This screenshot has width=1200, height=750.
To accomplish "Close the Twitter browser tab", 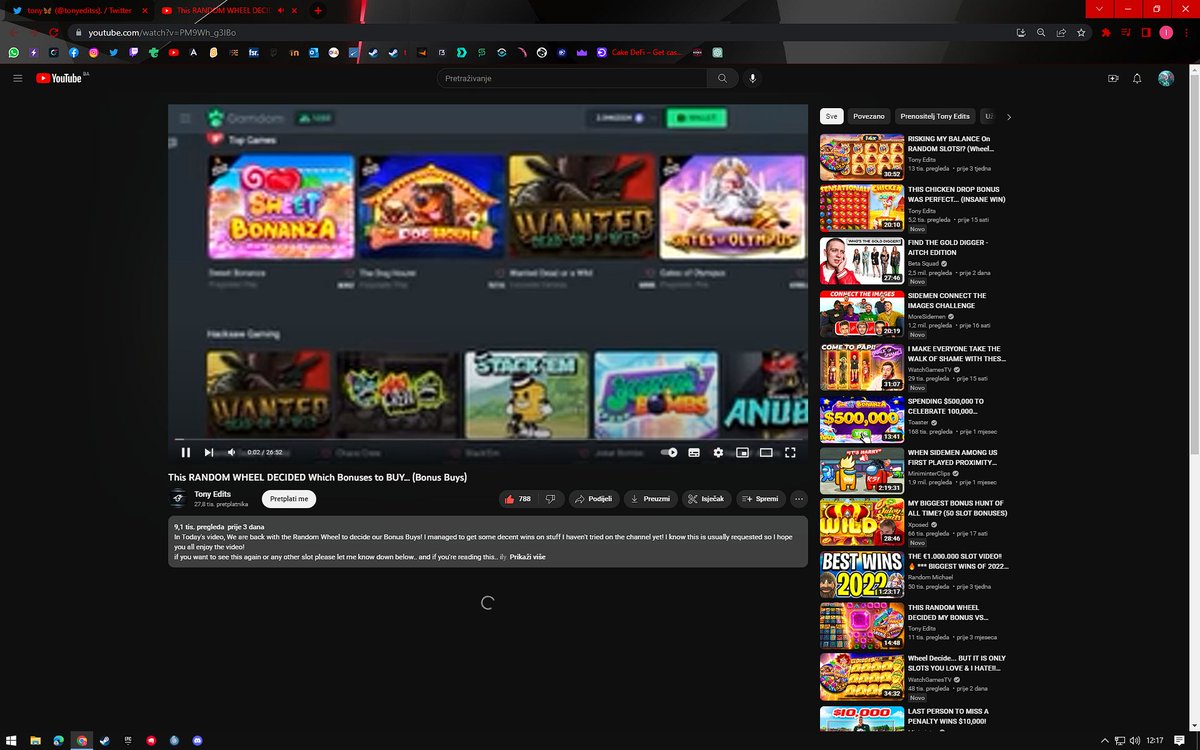I will 144,10.
